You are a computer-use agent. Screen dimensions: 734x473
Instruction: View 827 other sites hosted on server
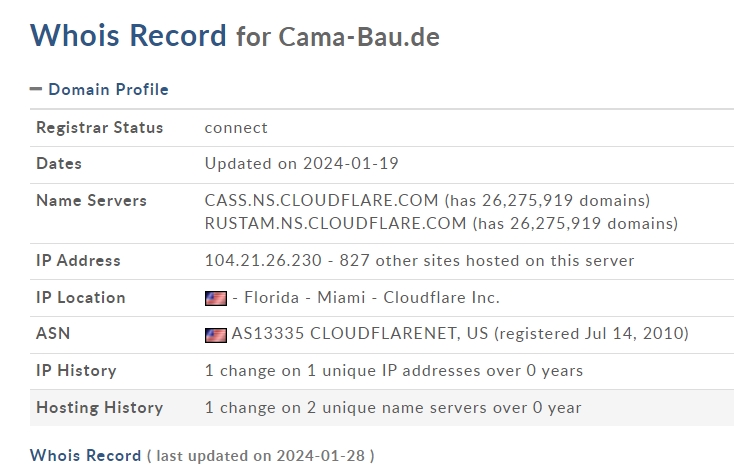[487, 260]
